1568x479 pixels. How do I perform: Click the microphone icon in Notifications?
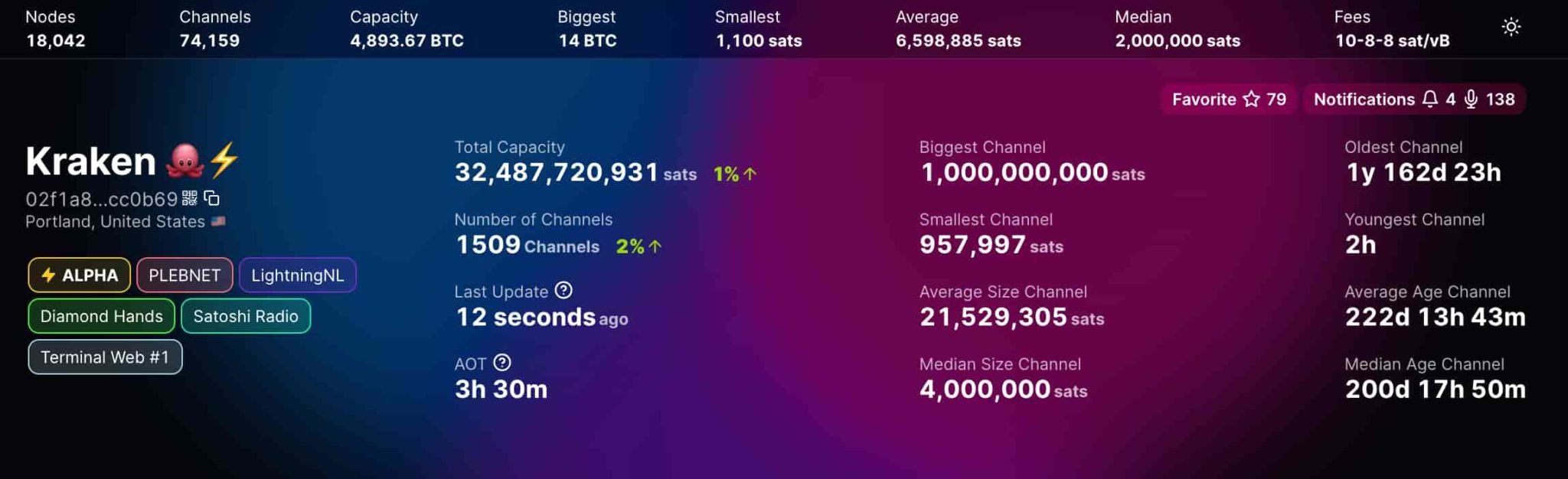(1471, 99)
